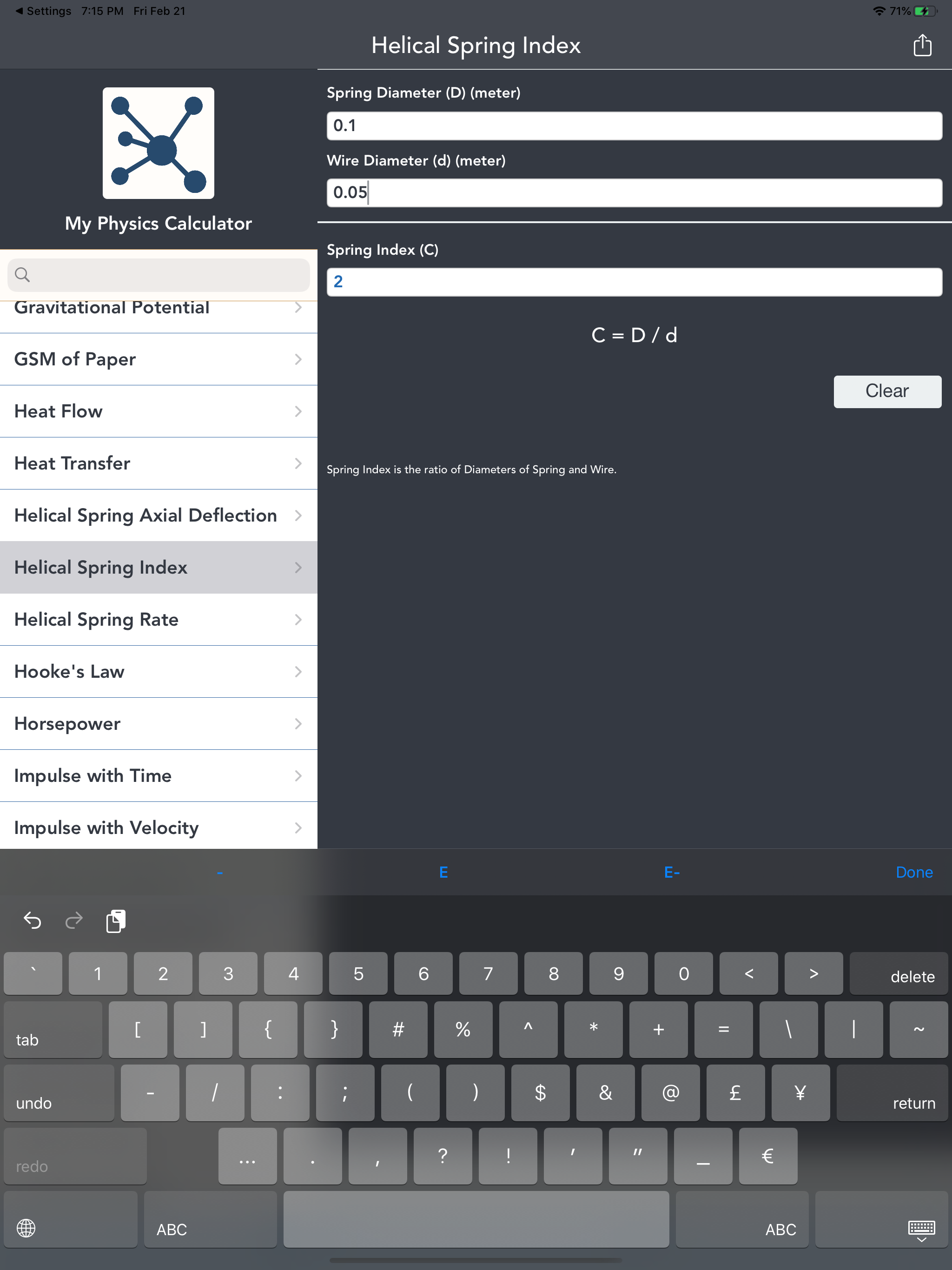This screenshot has height=1270, width=952.
Task: Tap the clipboard paste icon
Action: click(x=115, y=921)
